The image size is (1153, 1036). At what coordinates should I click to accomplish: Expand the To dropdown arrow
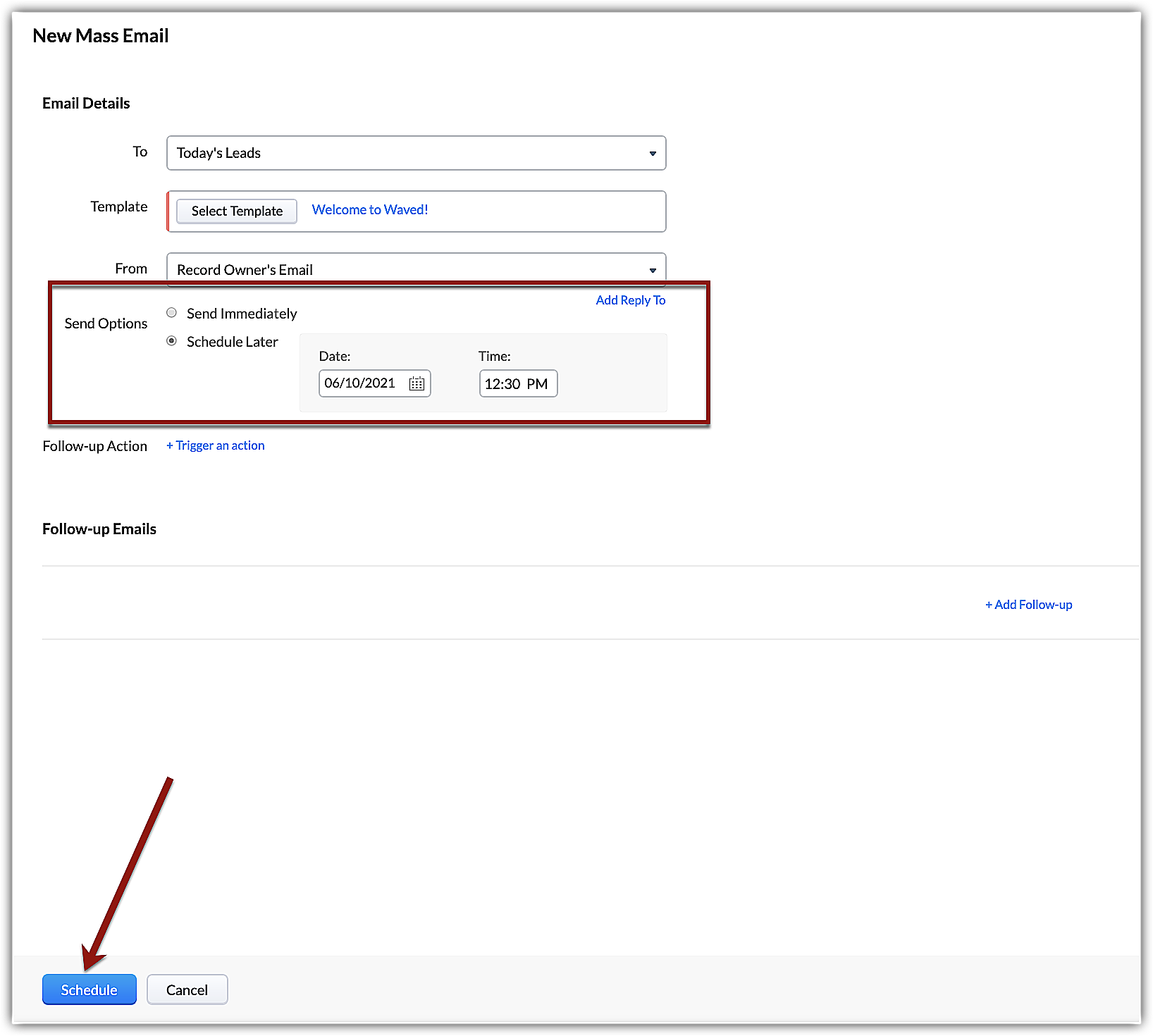[x=652, y=154]
